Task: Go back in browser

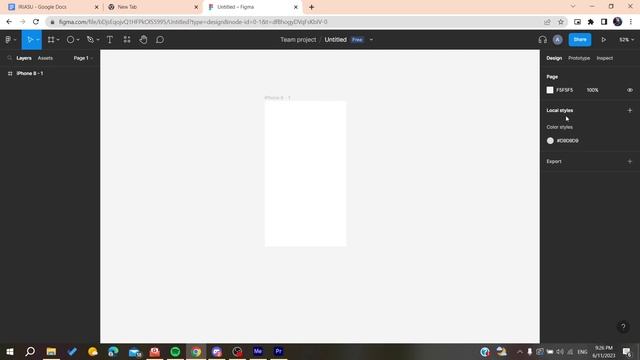Action: 9,22
